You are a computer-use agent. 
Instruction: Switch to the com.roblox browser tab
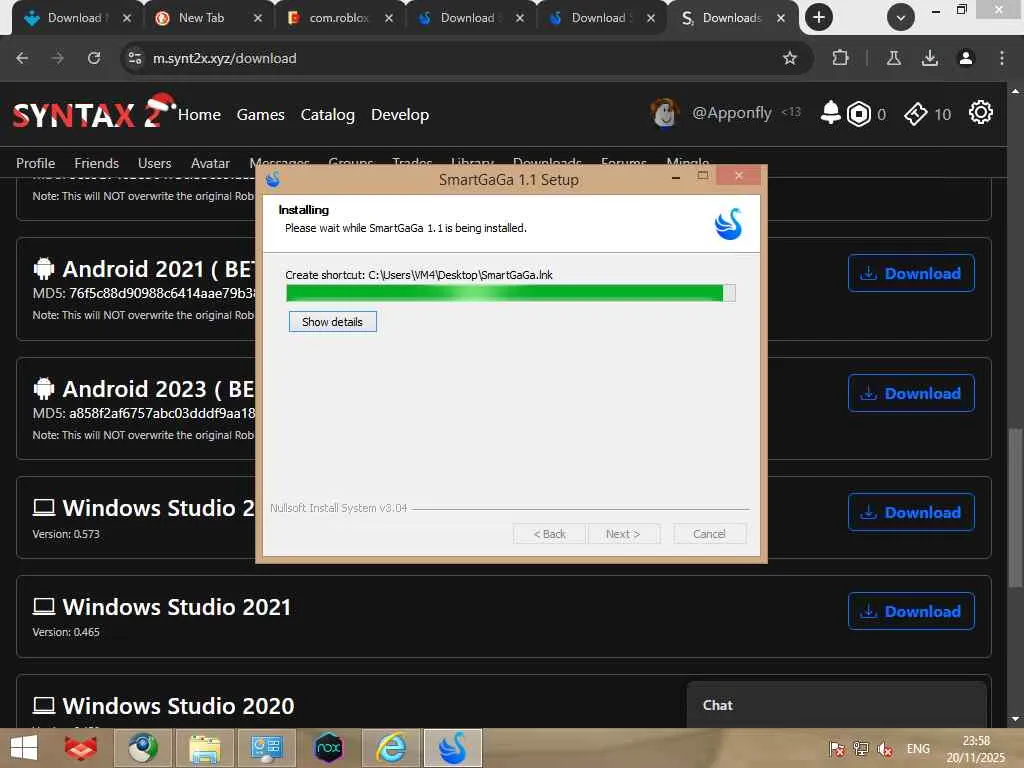[x=339, y=18]
